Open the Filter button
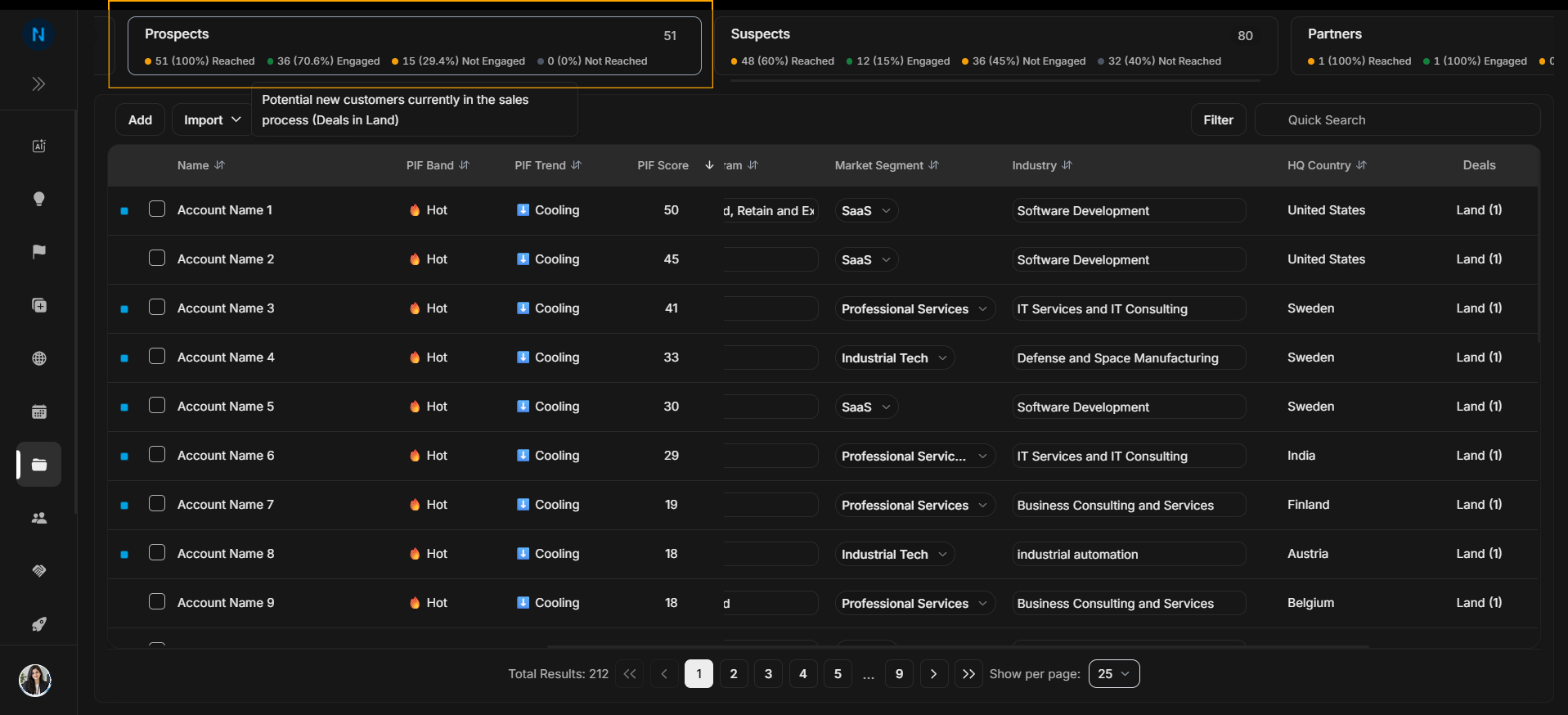 (x=1218, y=120)
